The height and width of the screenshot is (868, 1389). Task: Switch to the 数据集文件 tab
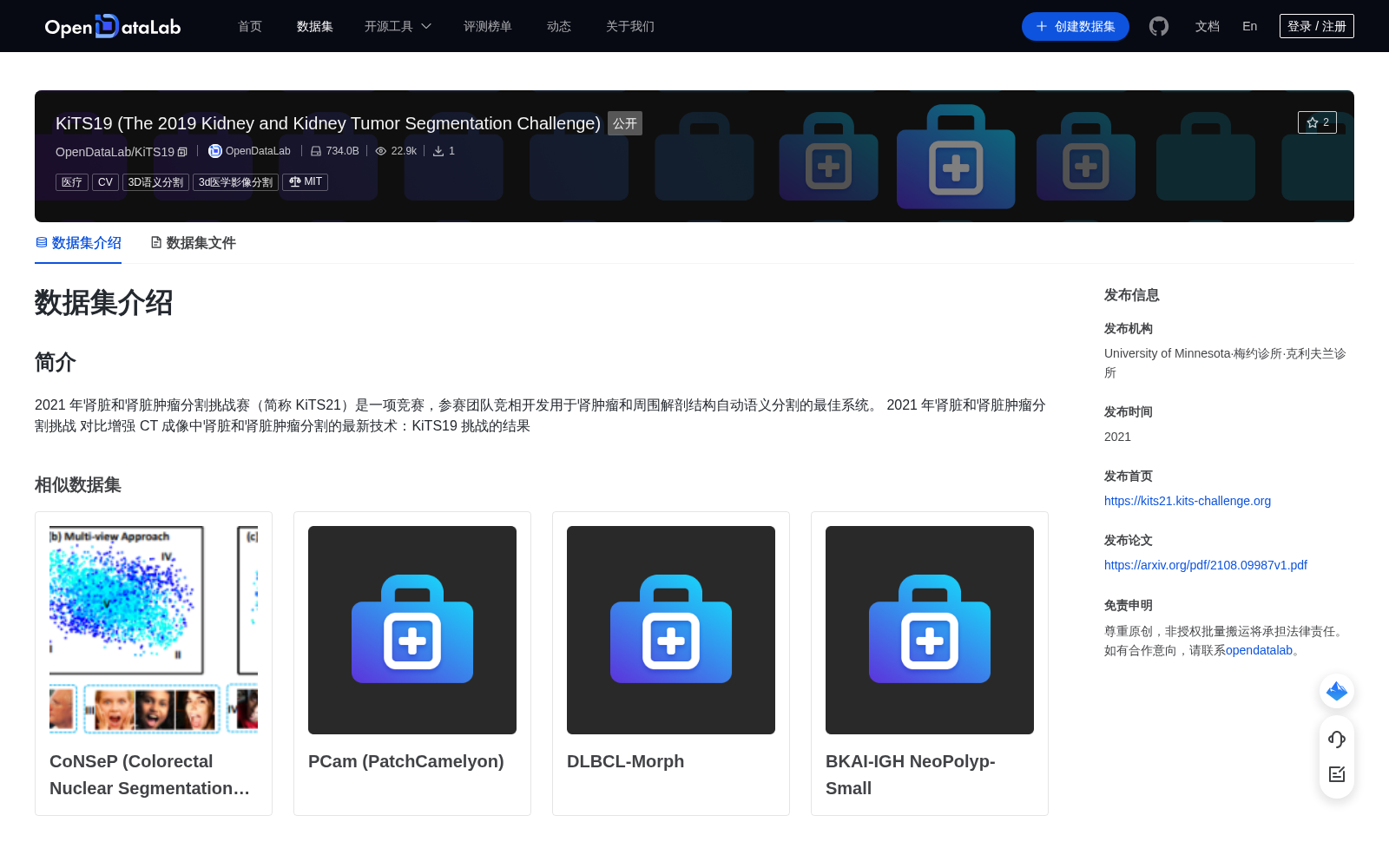(193, 243)
